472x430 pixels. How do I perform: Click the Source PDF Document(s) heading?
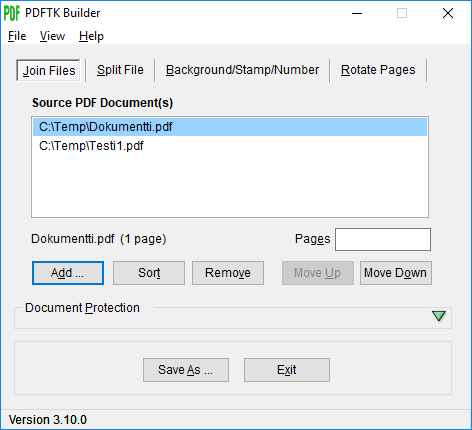(x=102, y=103)
